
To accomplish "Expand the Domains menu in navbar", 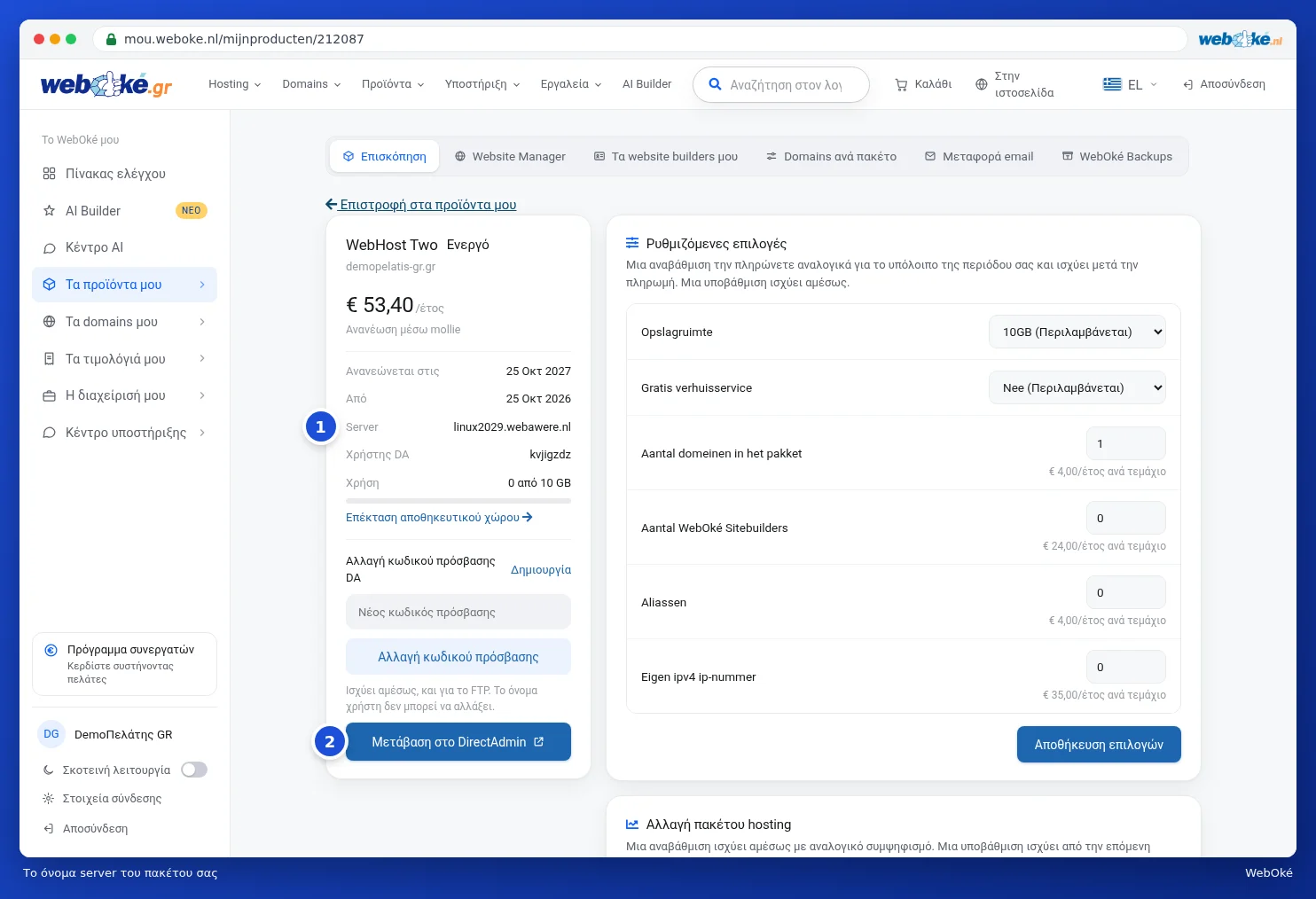I will coord(311,84).
